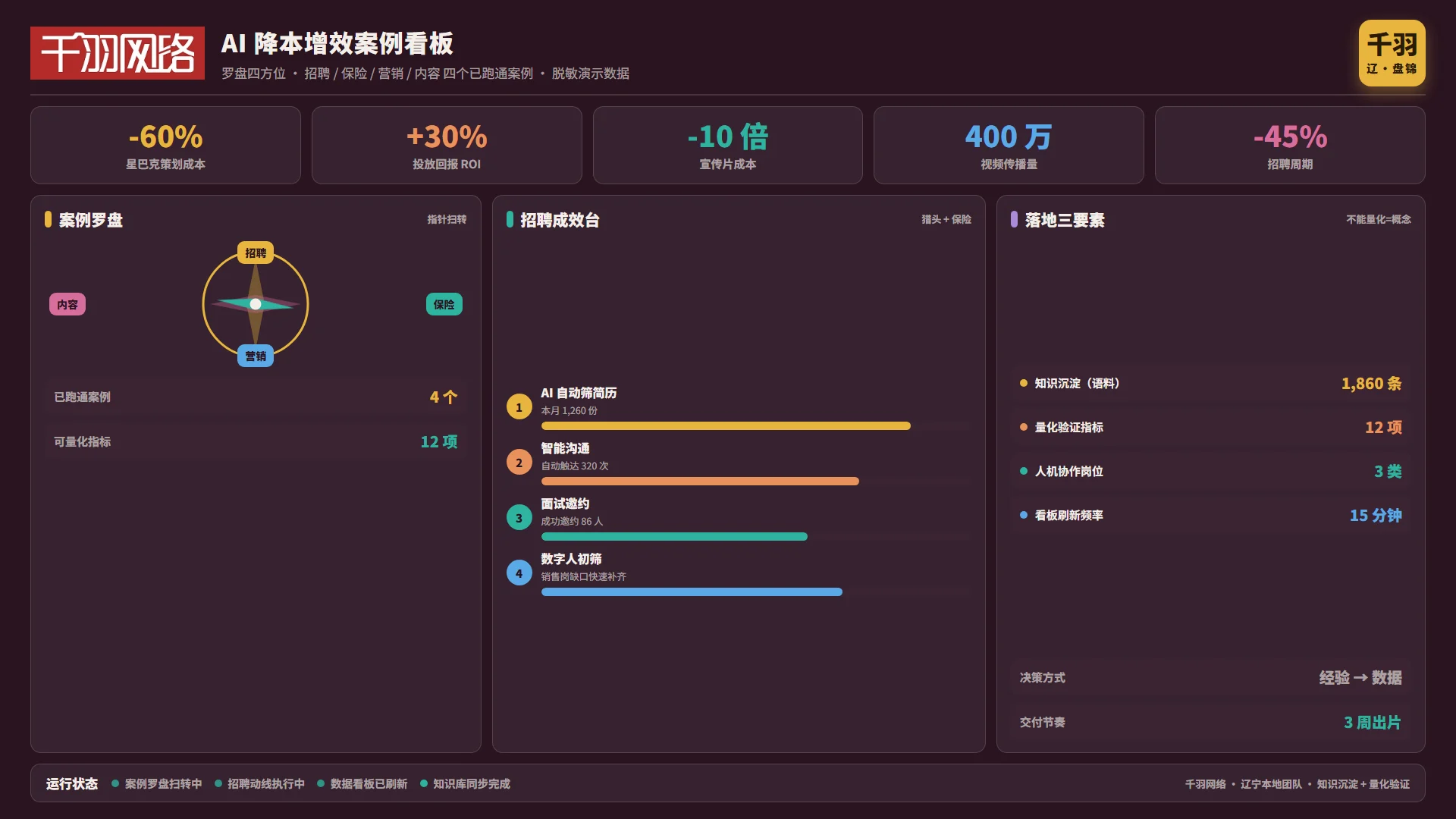Viewport: 1456px width, 819px height.
Task: Open the 400 万 视频传播量 card
Action: pyautogui.click(x=1009, y=145)
